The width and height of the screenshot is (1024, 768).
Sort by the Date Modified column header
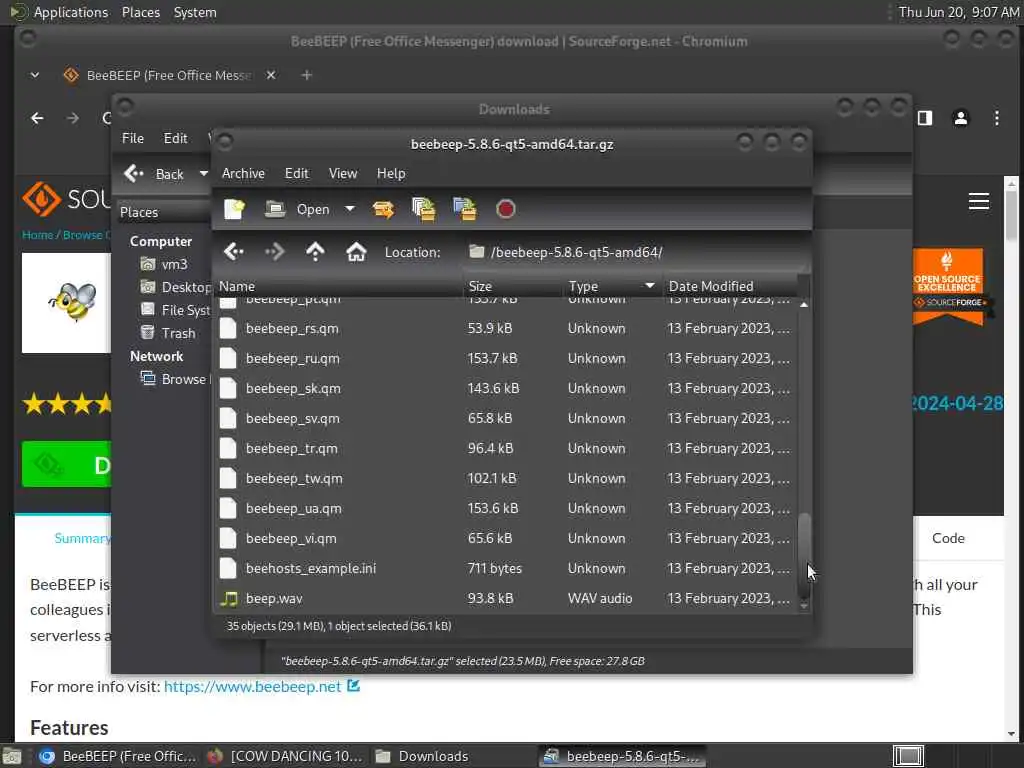(x=729, y=286)
